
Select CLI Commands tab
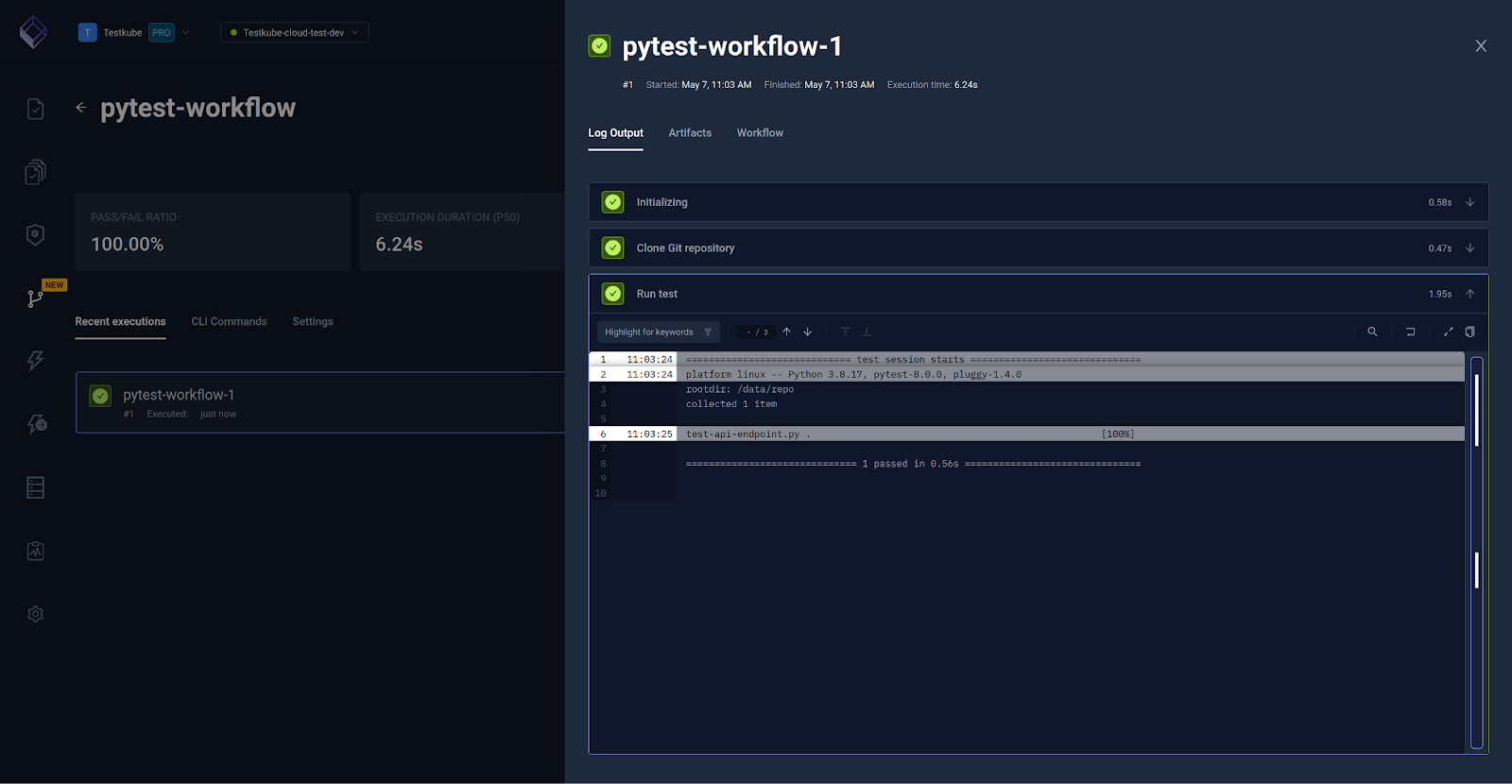pyautogui.click(x=229, y=322)
